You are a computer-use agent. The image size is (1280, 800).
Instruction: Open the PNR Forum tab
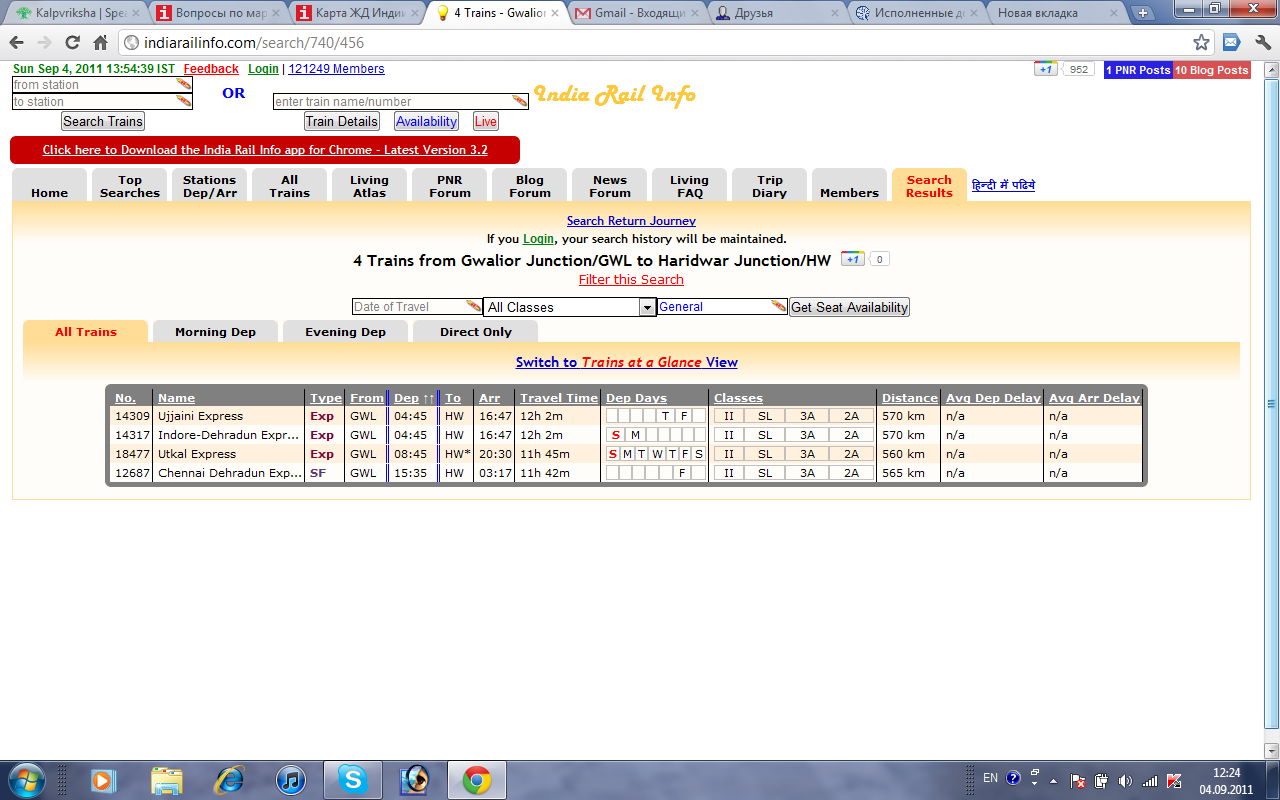point(449,186)
